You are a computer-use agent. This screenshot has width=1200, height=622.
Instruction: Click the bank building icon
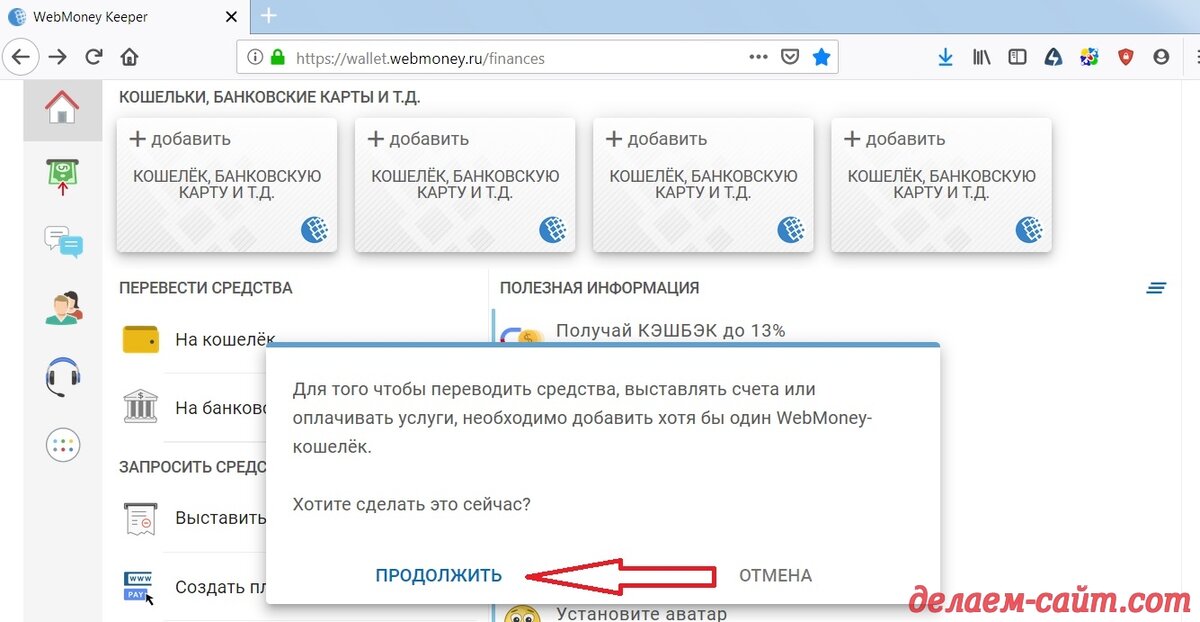click(141, 407)
